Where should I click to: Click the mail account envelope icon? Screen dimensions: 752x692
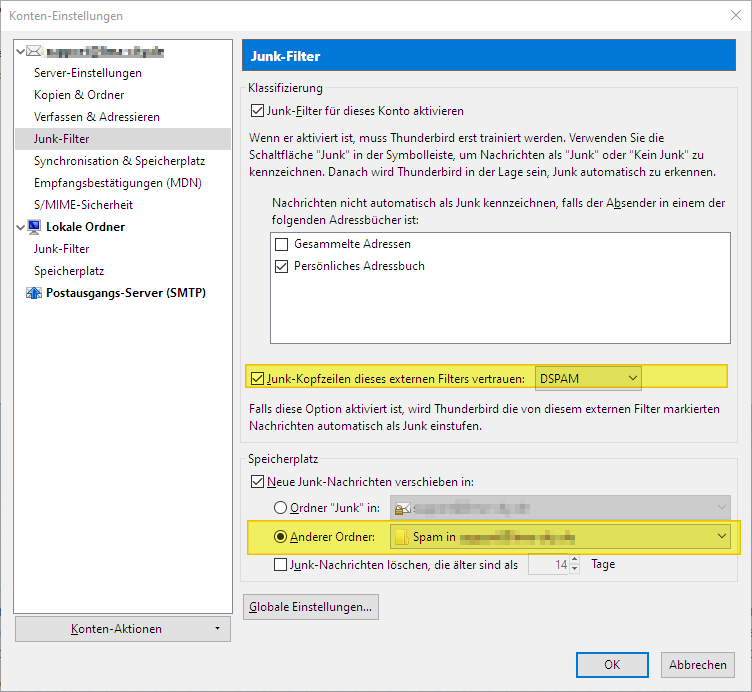[x=34, y=51]
